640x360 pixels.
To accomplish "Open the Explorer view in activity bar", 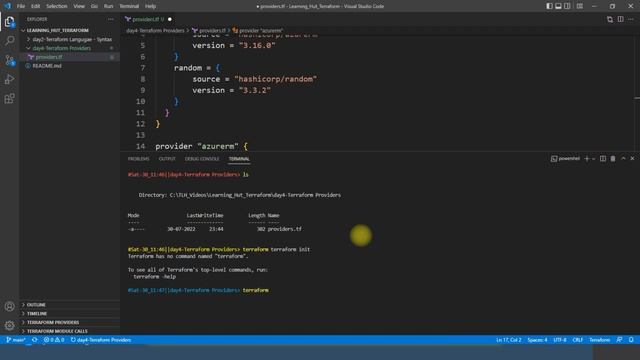I will click(x=9, y=21).
